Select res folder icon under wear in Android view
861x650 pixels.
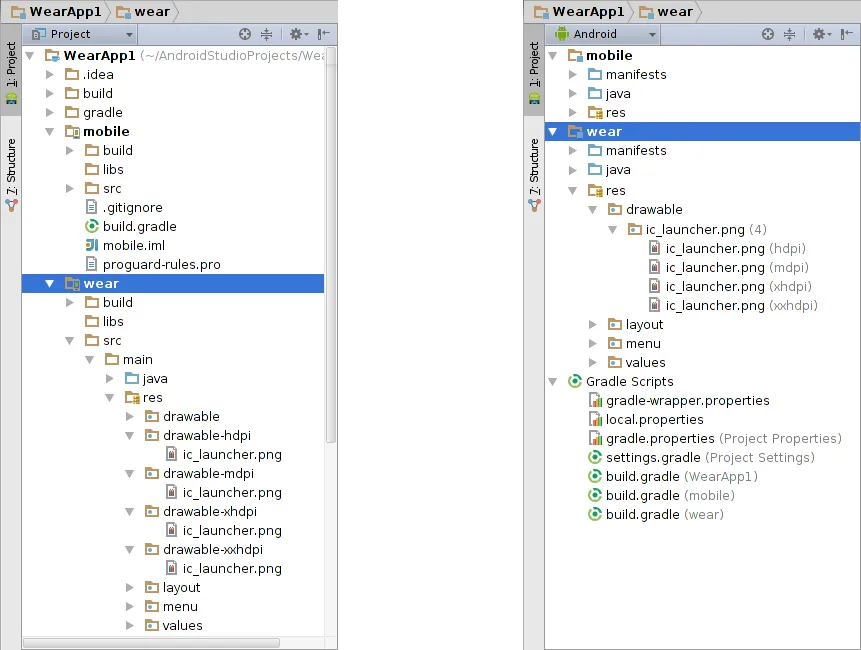(595, 190)
